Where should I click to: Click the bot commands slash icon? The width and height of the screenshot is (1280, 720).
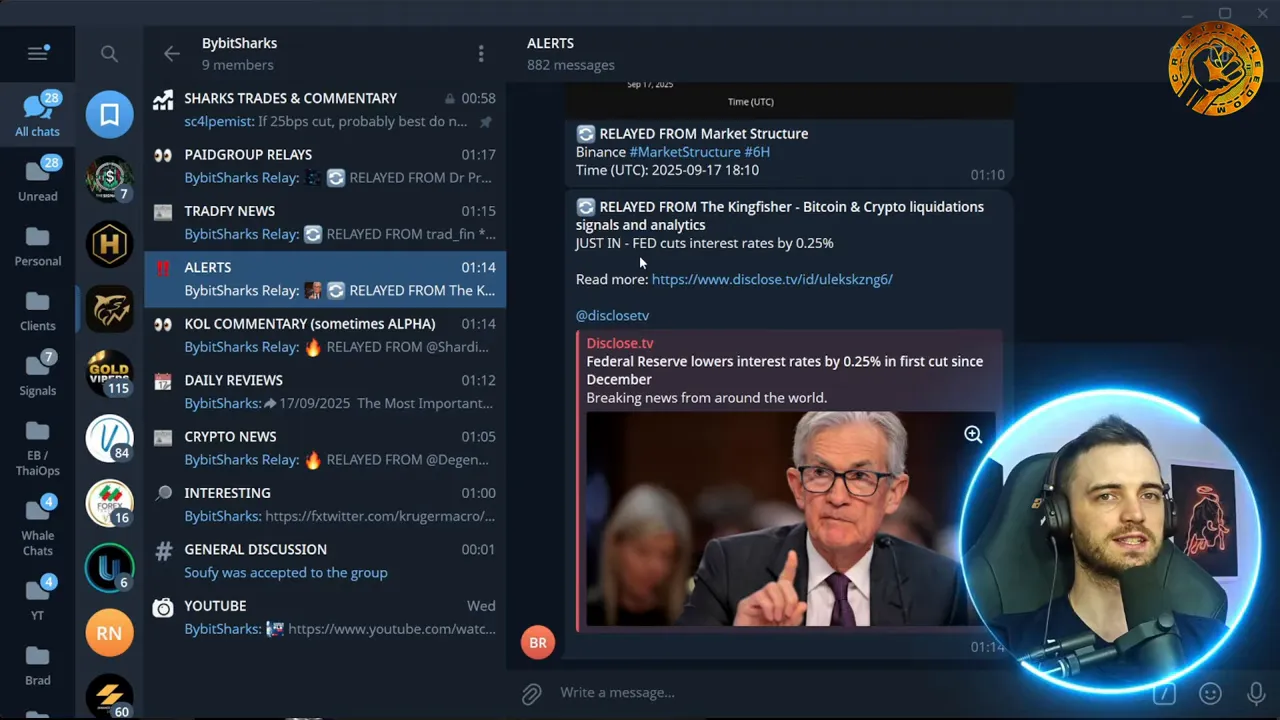coord(1164,693)
